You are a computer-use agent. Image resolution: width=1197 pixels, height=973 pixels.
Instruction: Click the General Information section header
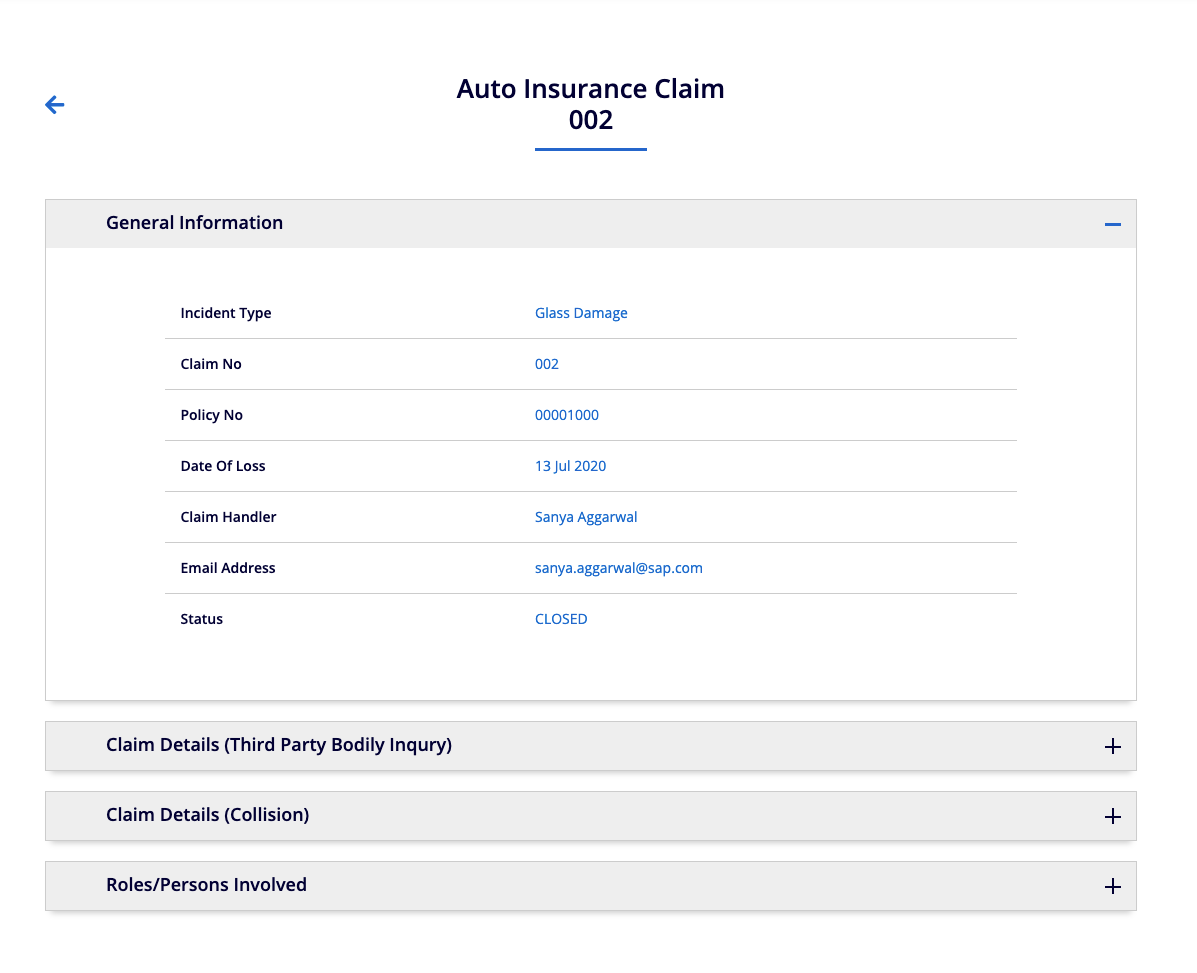click(195, 223)
